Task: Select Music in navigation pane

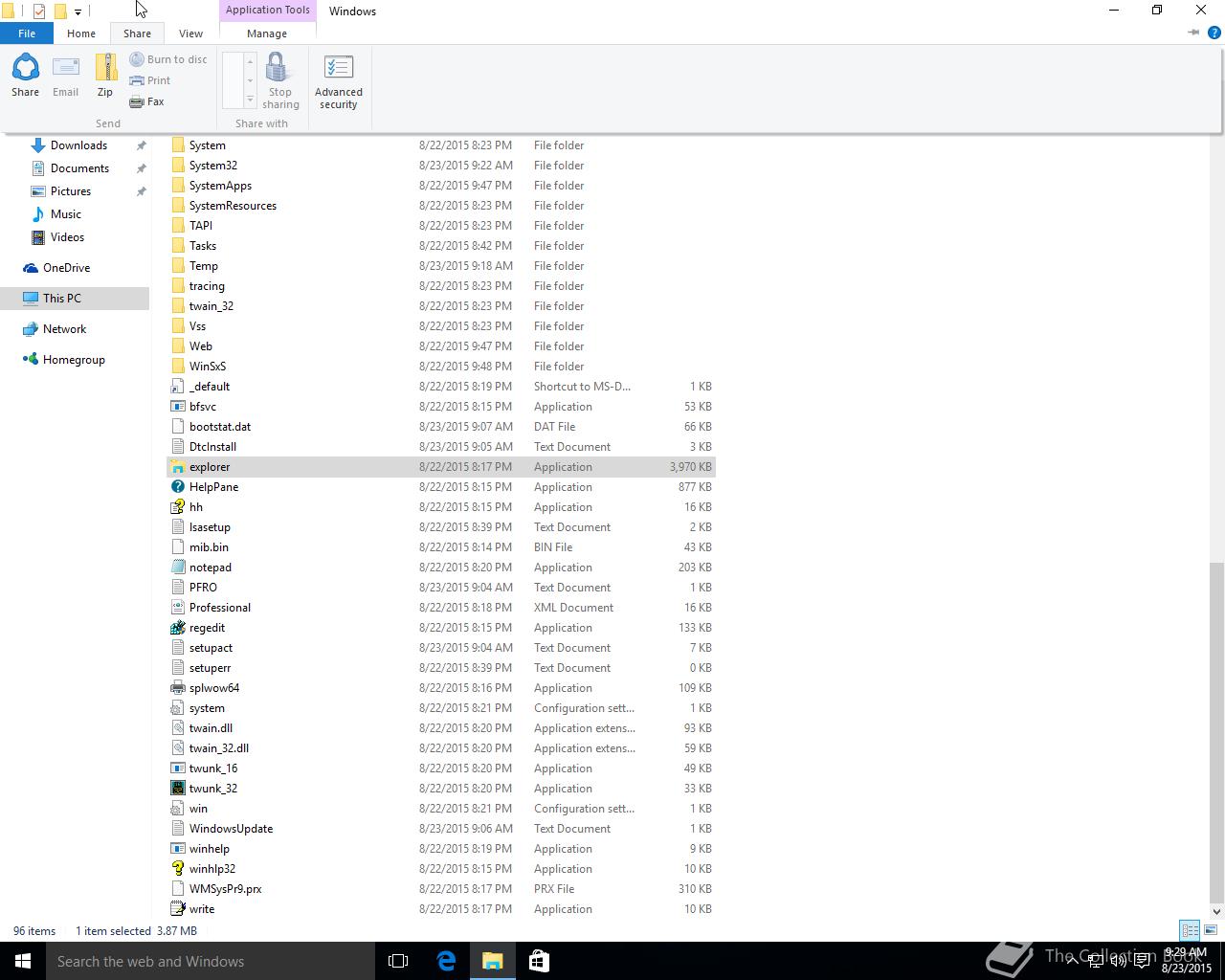Action: [66, 214]
